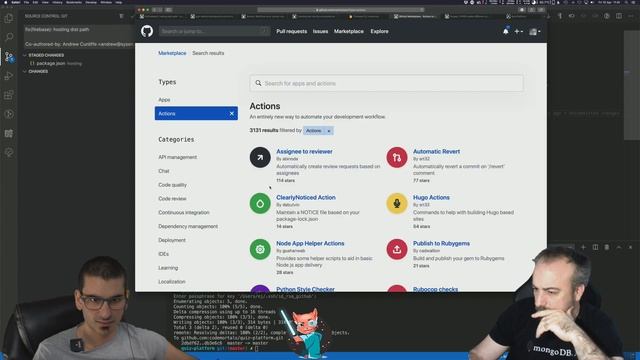640x360 pixels.
Task: Open Run and Debug in VS Code activity bar
Action: [9, 76]
